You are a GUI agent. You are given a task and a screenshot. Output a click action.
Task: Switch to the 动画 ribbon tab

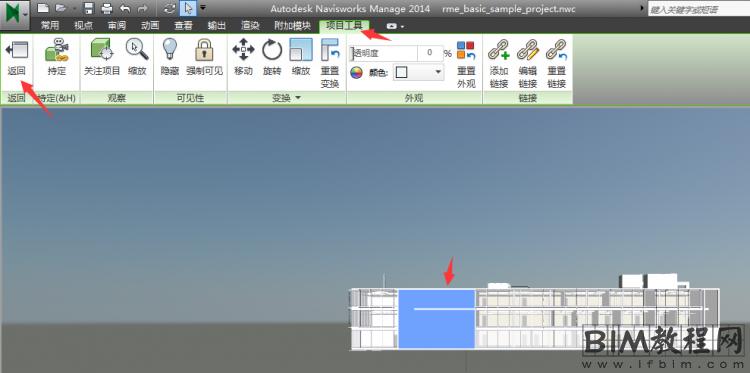(150, 26)
